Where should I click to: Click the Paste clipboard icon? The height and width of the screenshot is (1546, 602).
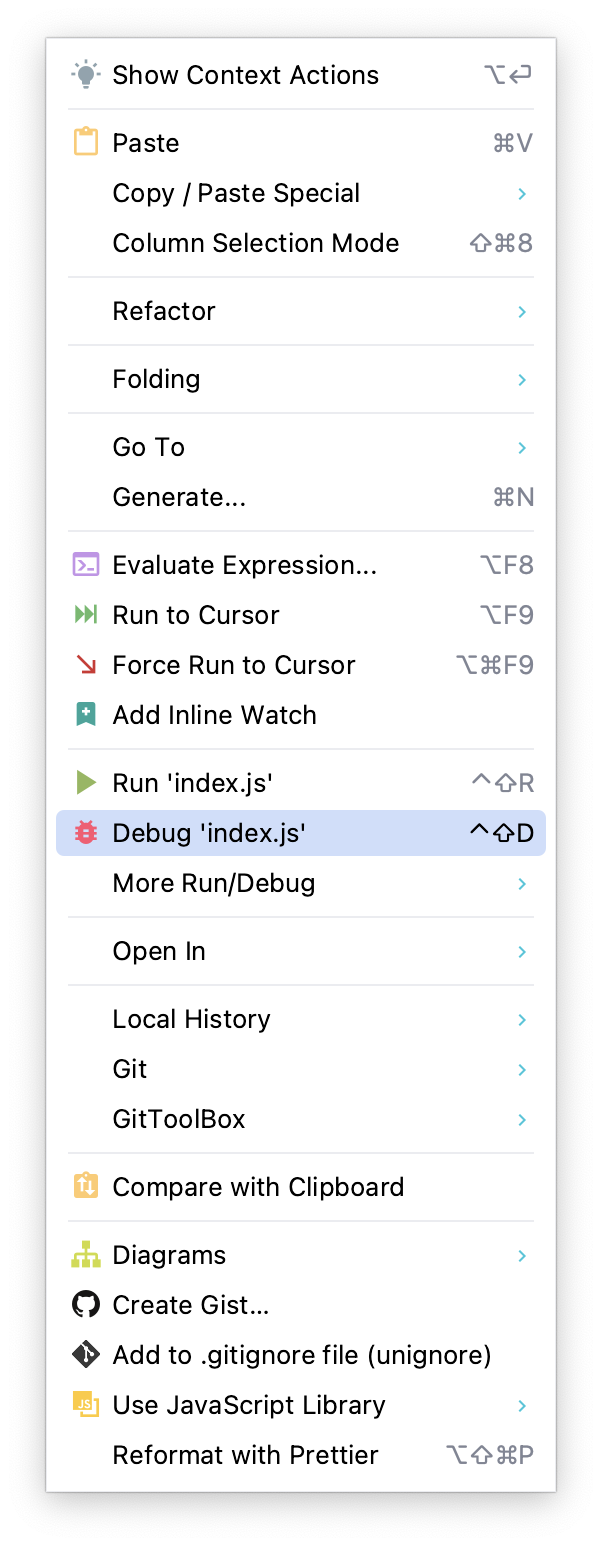click(86, 142)
